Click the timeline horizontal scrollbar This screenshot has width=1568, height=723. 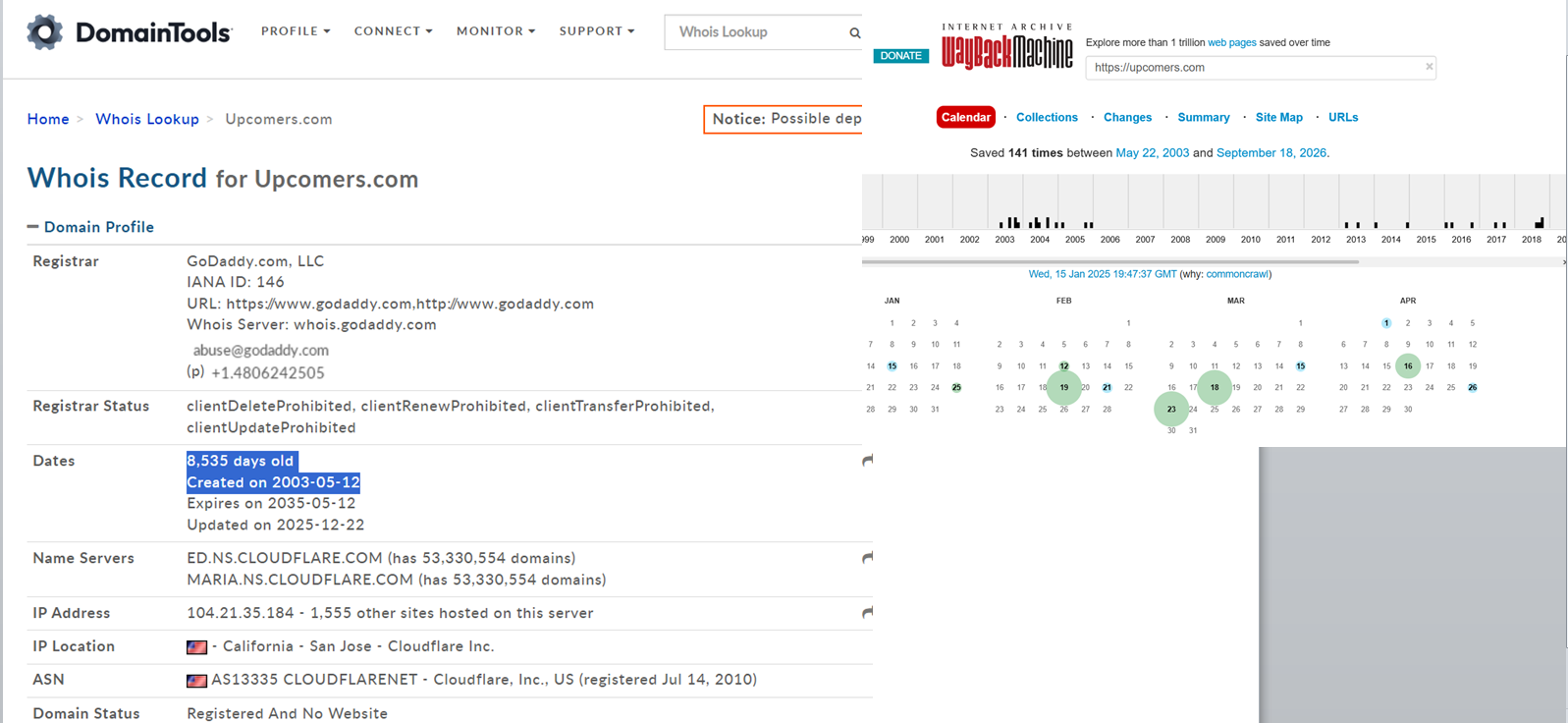(x=1110, y=262)
